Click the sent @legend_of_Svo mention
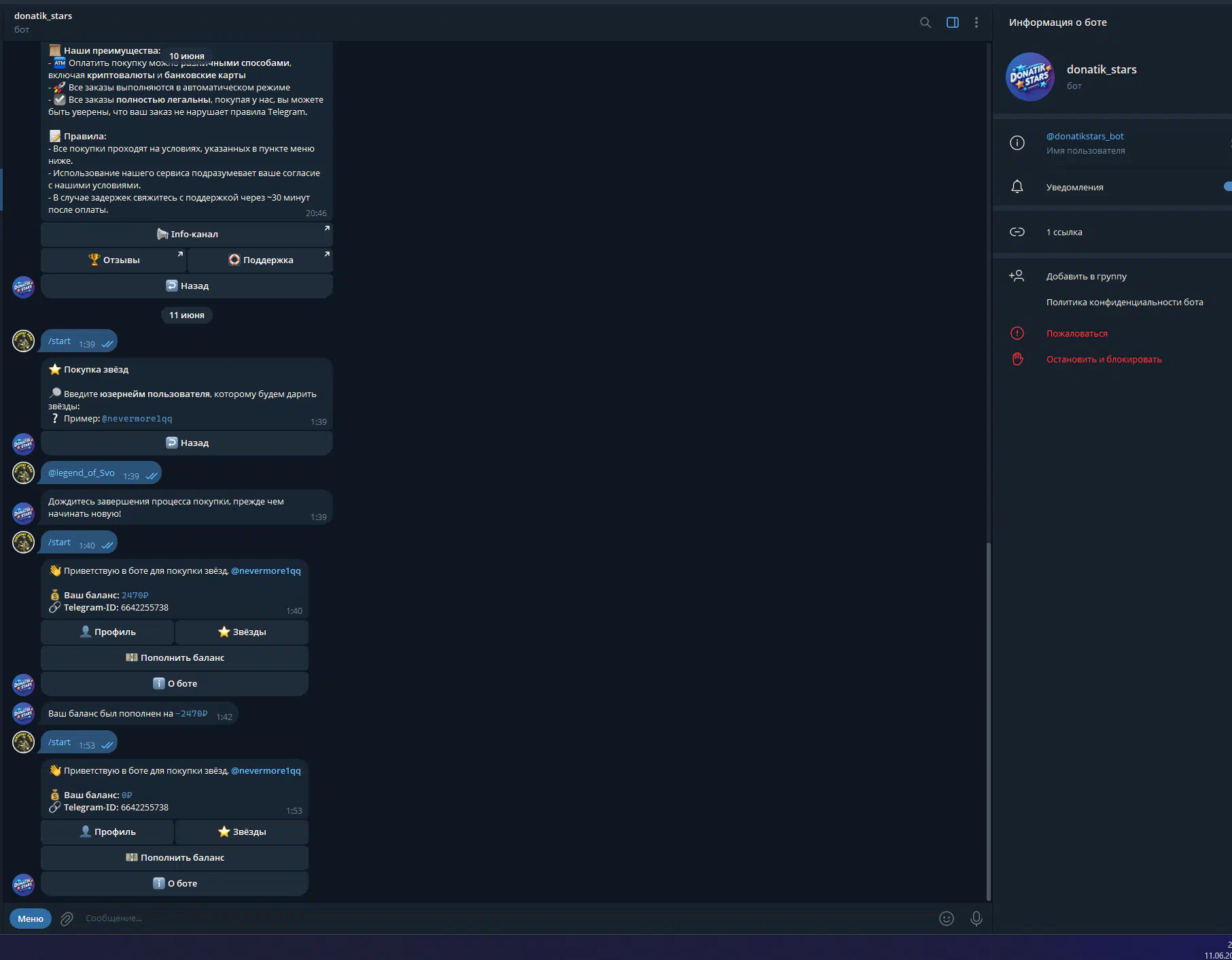 82,473
